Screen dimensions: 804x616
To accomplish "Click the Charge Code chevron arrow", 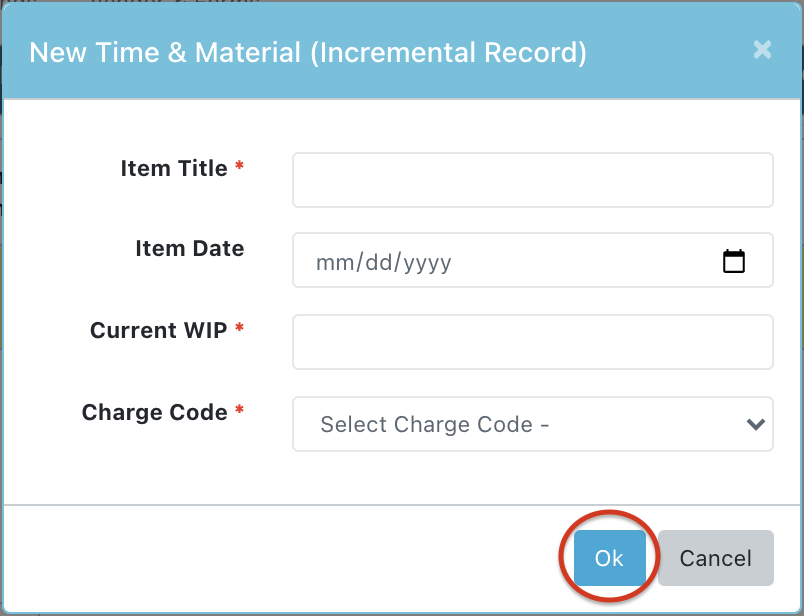I will (x=755, y=424).
